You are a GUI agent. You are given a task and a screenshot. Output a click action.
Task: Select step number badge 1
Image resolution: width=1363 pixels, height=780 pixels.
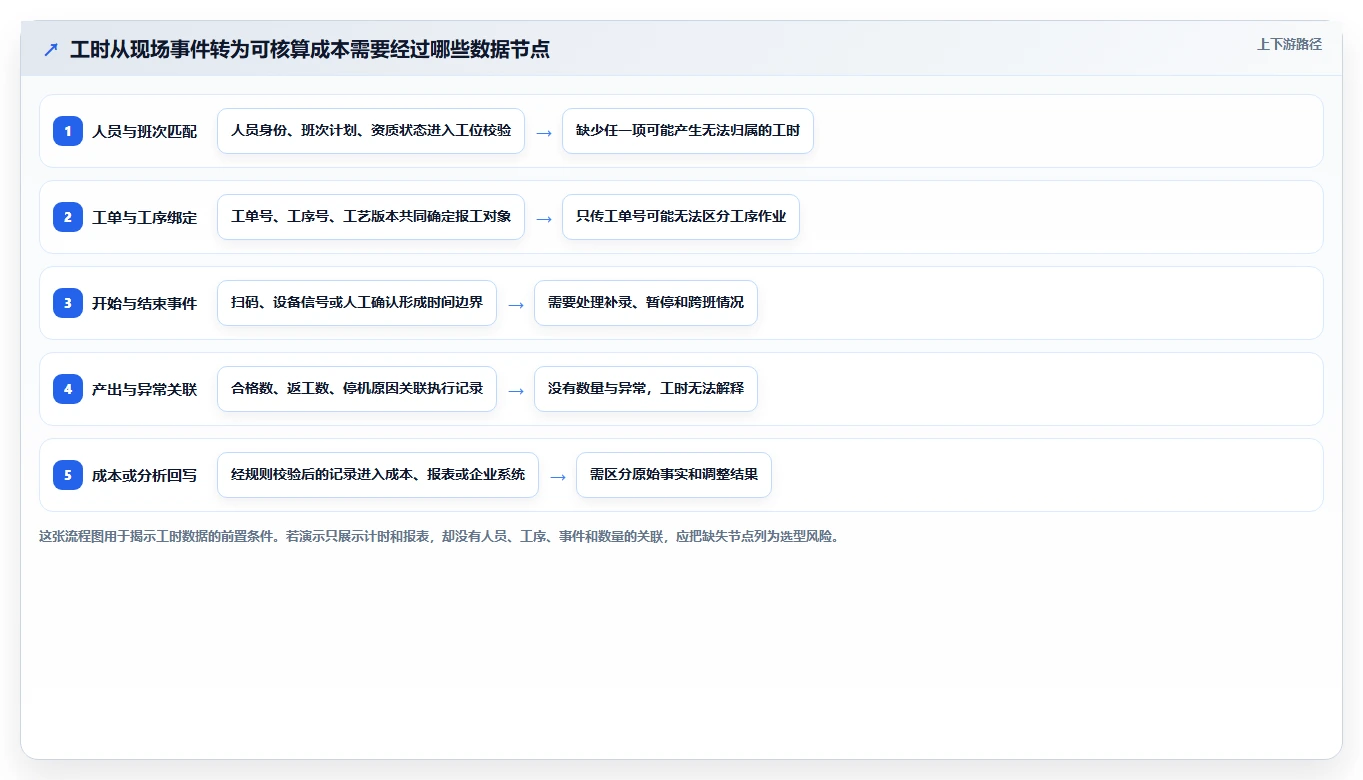68,131
